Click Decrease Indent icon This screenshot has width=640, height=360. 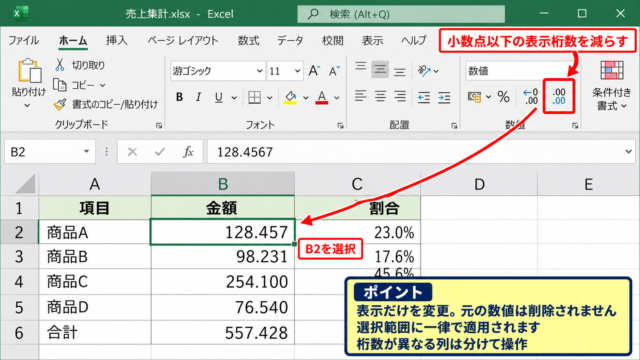point(424,98)
